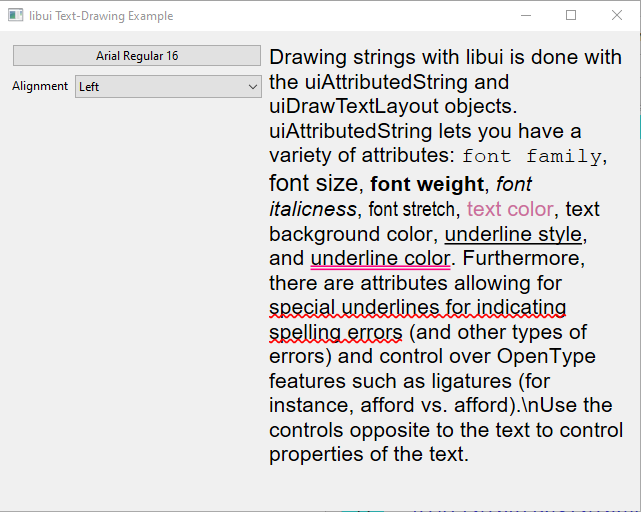641x512 pixels.
Task: Minimize the libui Text-Drawing Example window
Action: point(525,16)
